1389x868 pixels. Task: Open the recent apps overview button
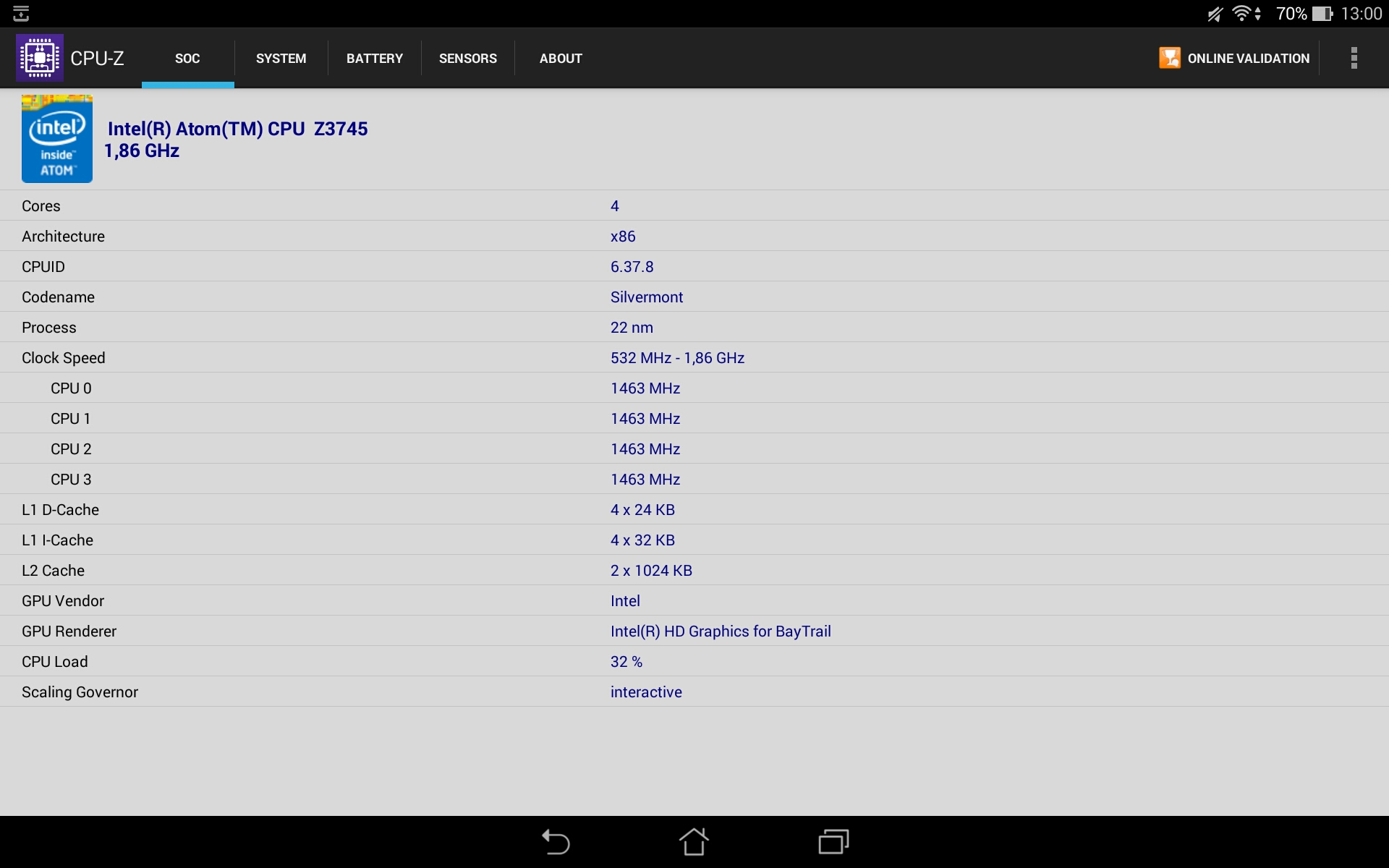[833, 842]
